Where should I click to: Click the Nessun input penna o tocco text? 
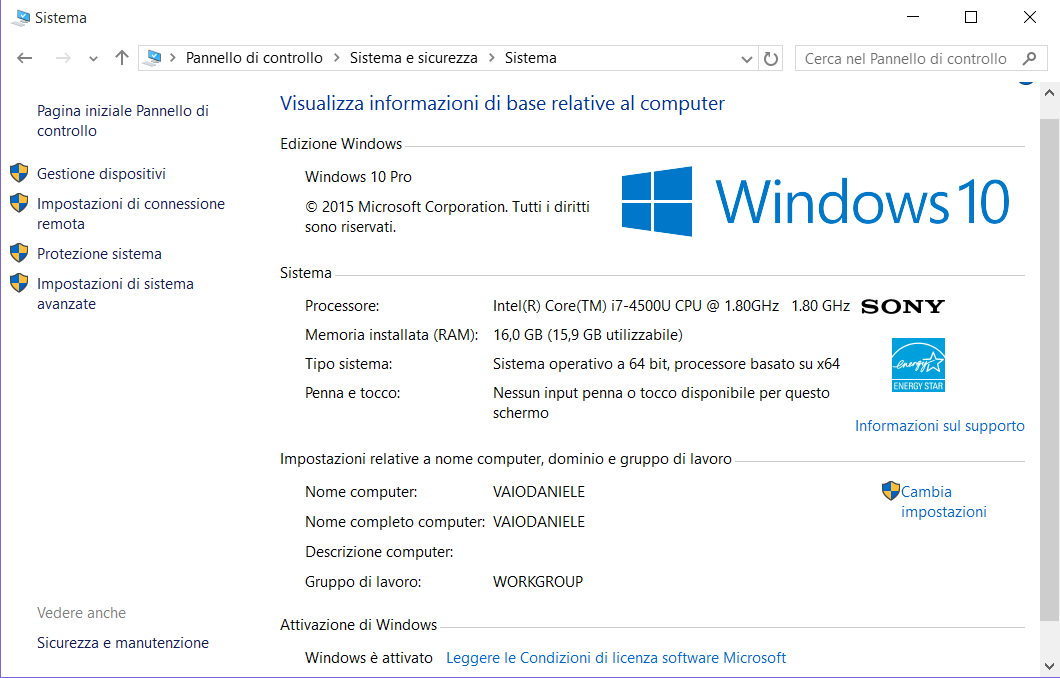pyautogui.click(x=661, y=403)
